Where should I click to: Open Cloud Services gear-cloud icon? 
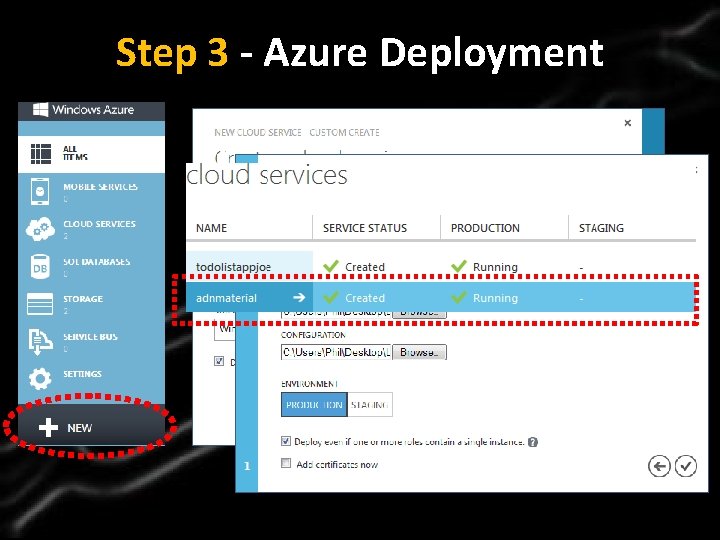40,229
